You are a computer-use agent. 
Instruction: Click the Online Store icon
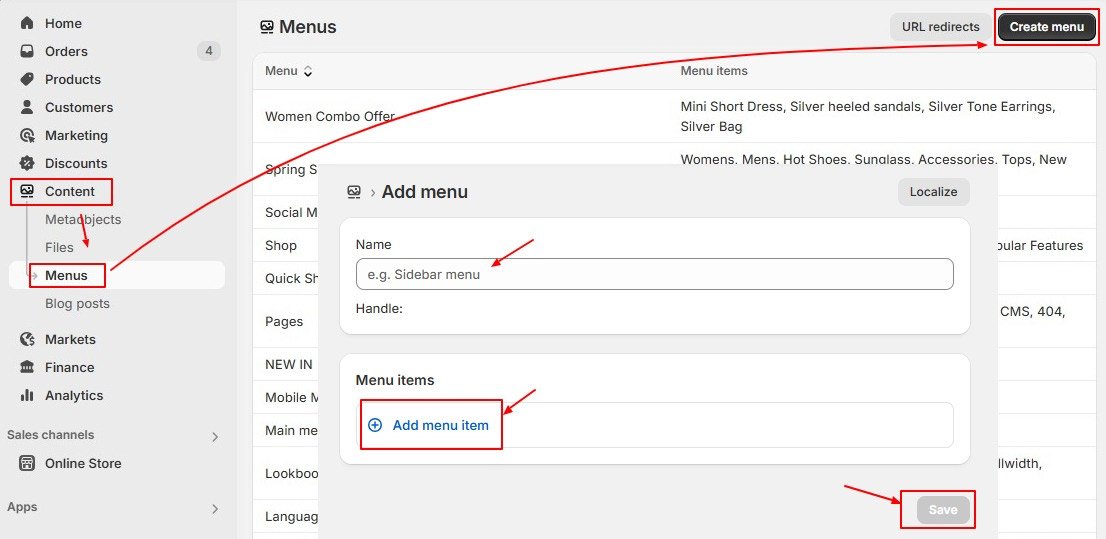coord(27,463)
